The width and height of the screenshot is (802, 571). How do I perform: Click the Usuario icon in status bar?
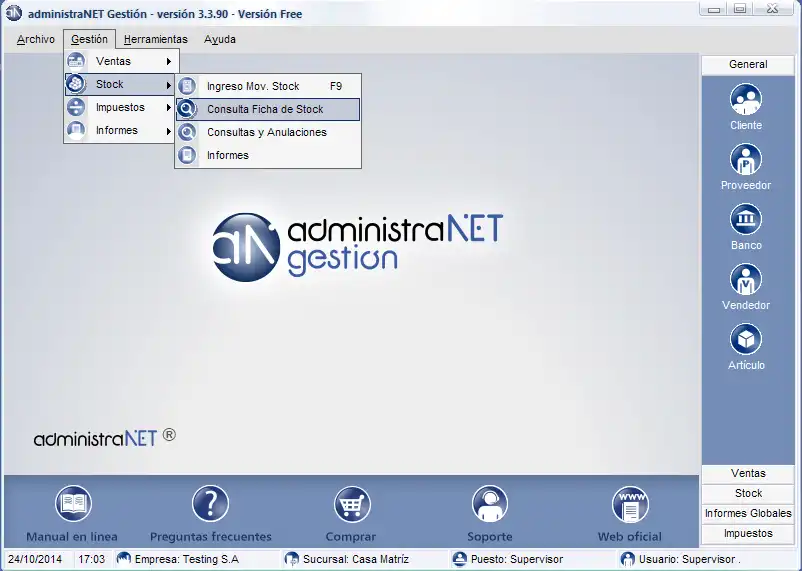[x=627, y=559]
